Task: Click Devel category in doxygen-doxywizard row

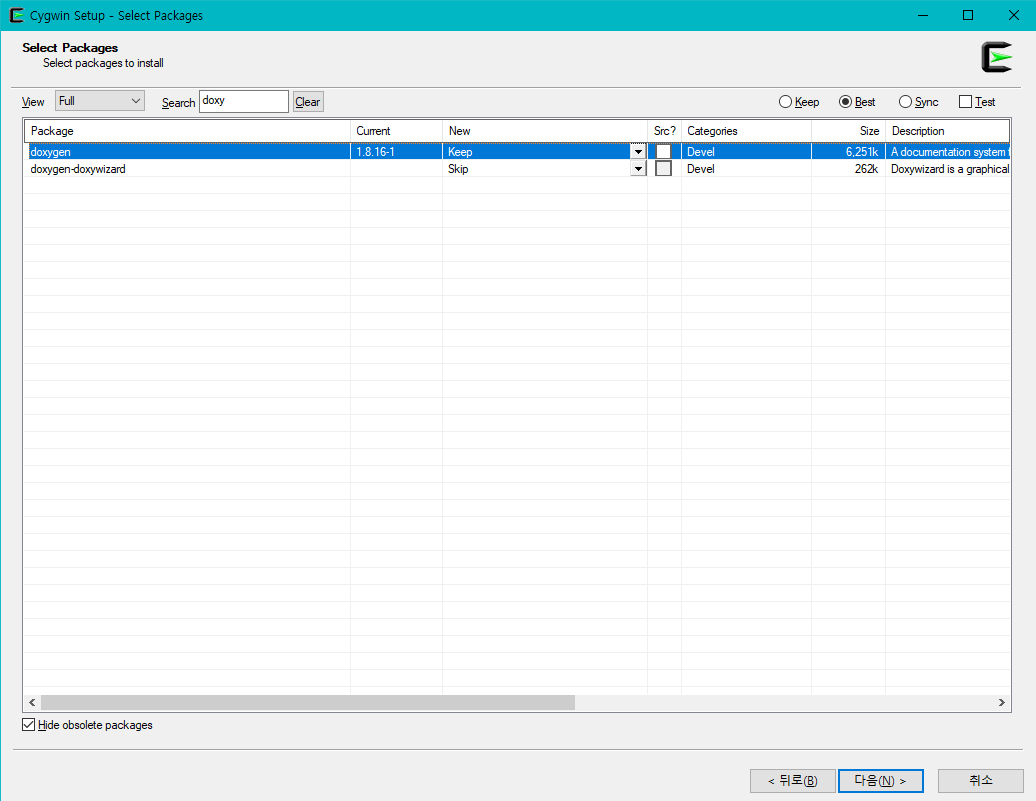Action: pos(700,169)
